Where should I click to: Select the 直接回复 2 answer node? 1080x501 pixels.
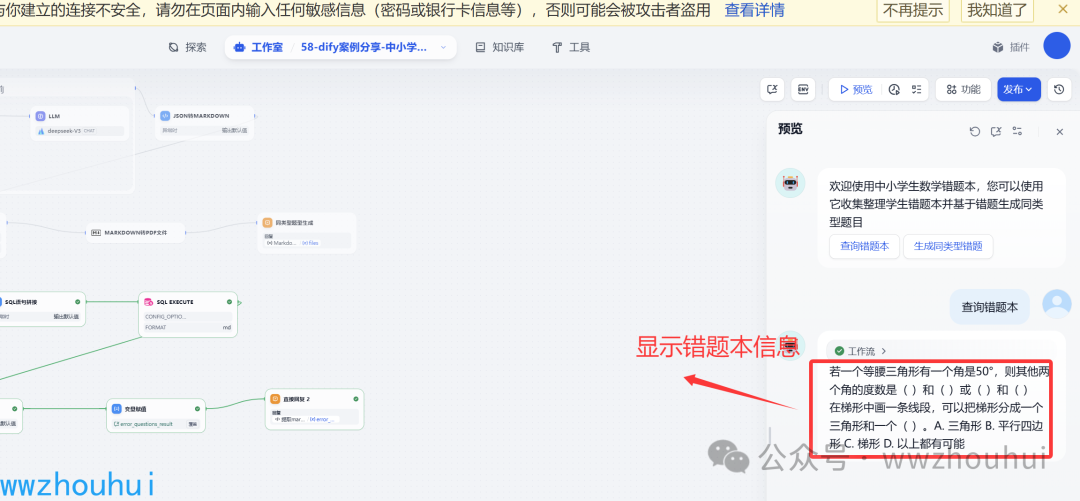[314, 409]
